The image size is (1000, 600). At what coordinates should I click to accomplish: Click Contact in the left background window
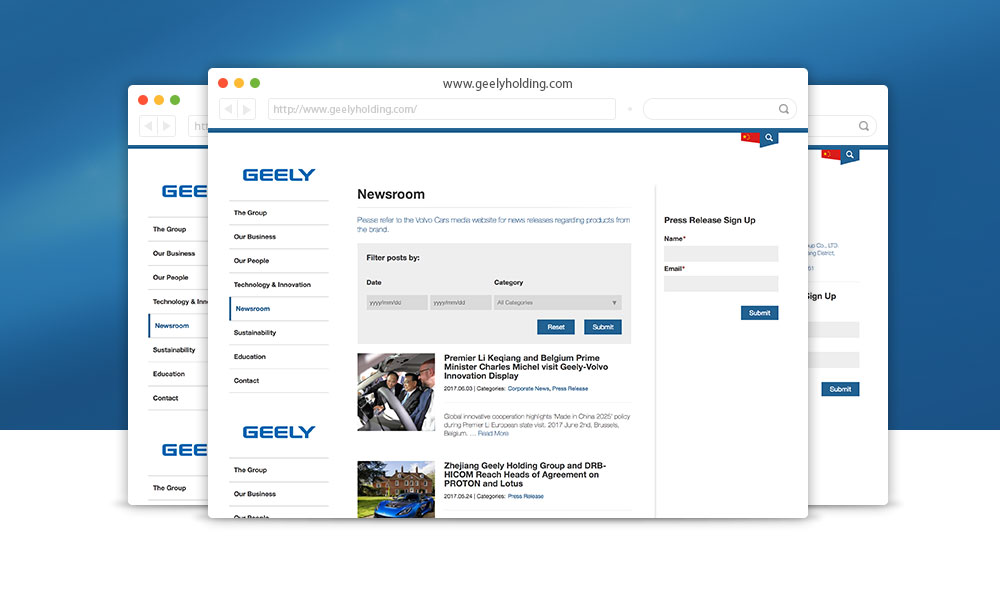[165, 399]
